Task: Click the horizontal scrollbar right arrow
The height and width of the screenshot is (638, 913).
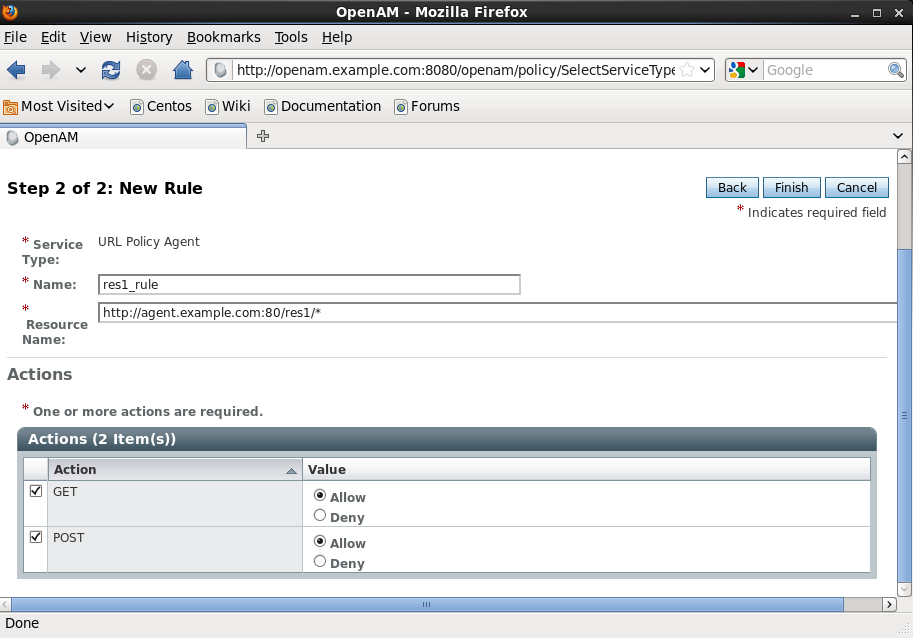Action: (x=889, y=604)
